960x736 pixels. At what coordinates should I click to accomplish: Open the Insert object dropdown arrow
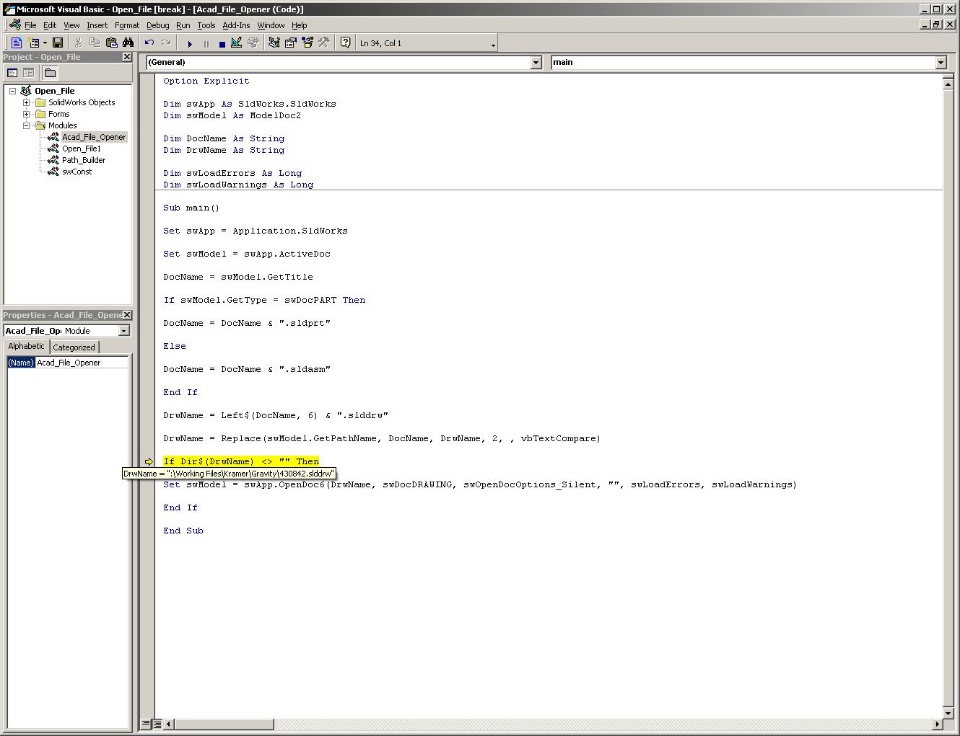click(45, 43)
